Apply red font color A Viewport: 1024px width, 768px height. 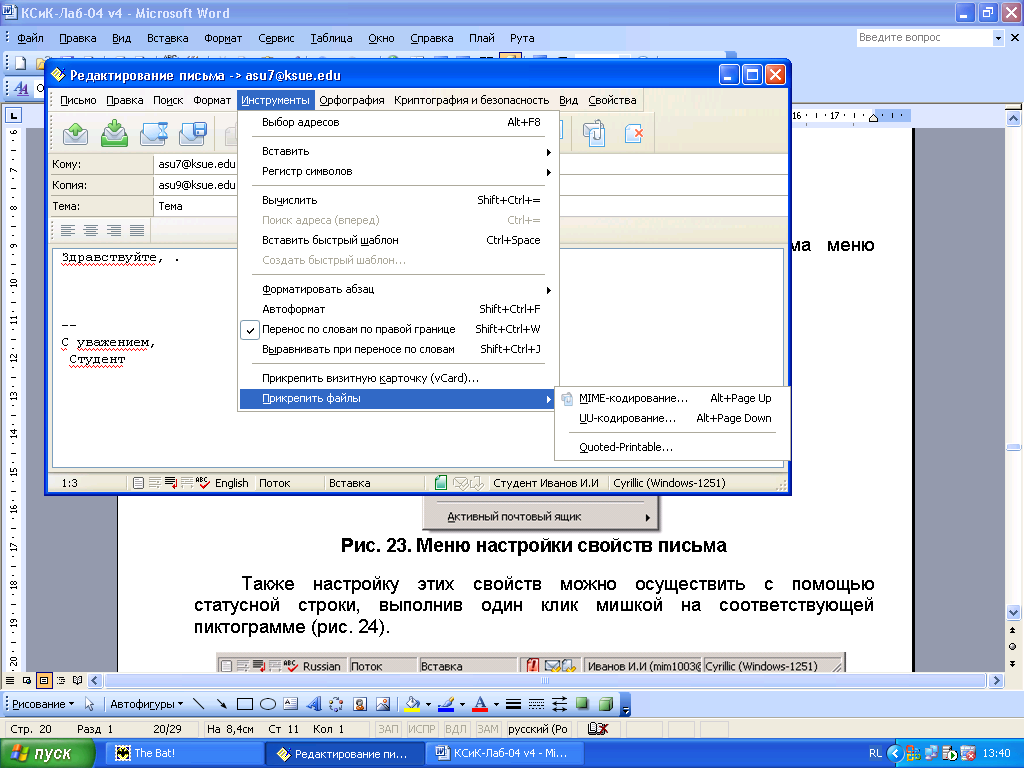click(x=481, y=704)
